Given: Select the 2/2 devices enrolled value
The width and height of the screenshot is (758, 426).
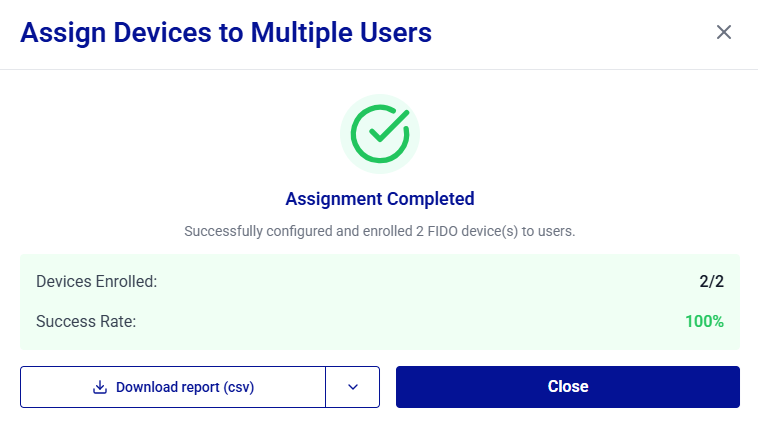Looking at the screenshot, I should [x=712, y=281].
